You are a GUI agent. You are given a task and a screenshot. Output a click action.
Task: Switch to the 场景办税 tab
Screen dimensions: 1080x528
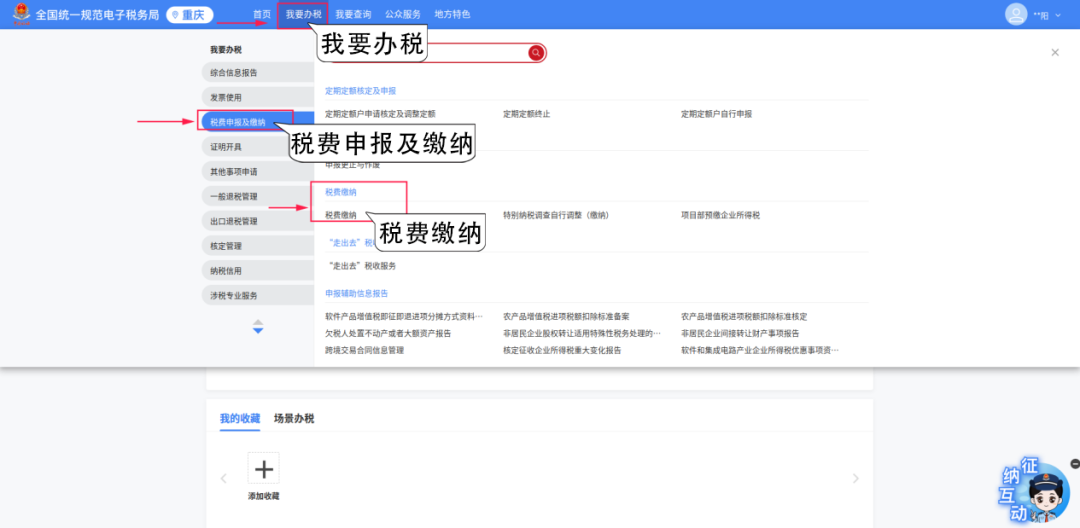pos(294,419)
